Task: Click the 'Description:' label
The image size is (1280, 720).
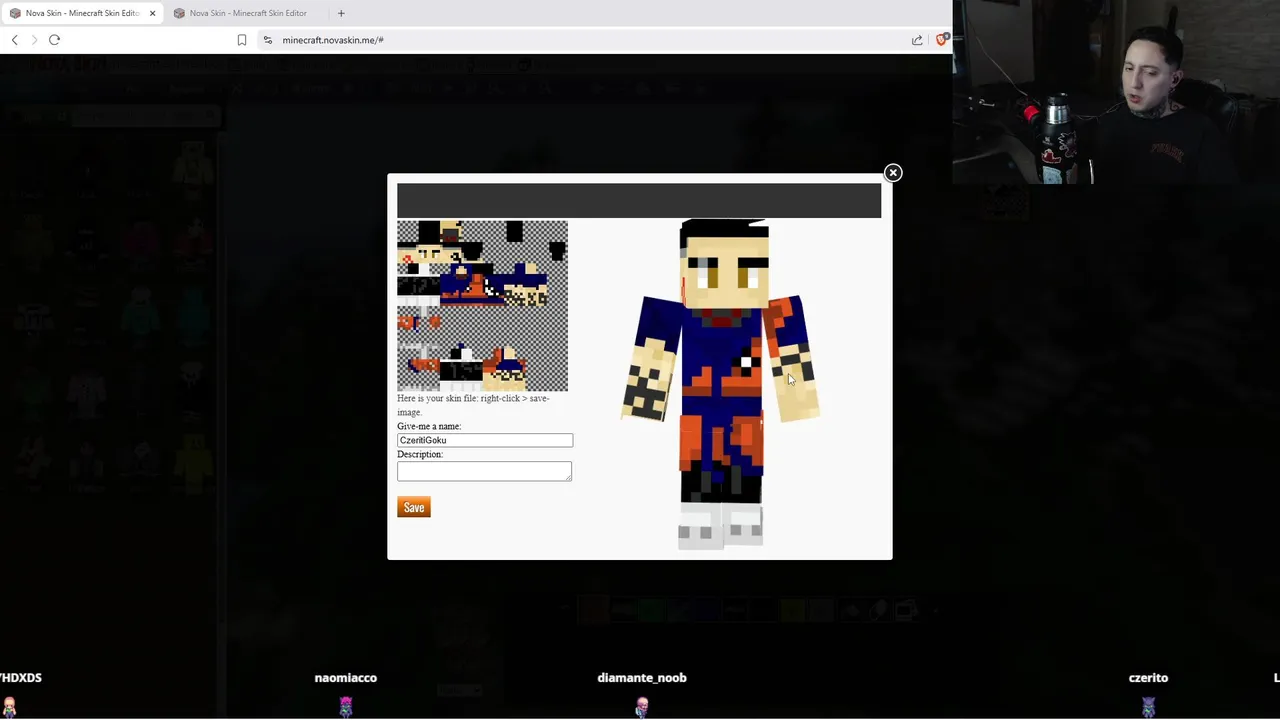Action: point(420,454)
